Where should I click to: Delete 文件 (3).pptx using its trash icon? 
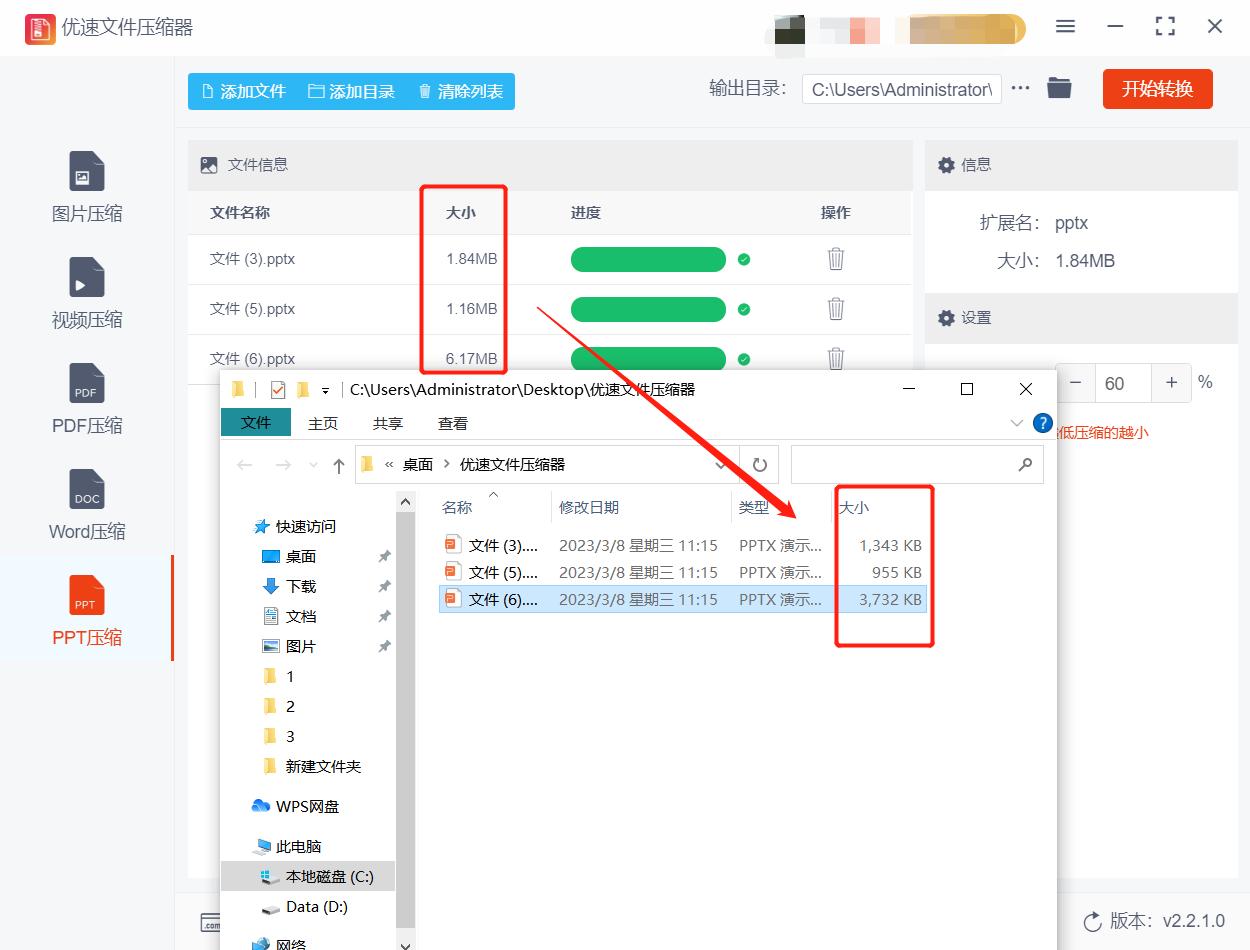(x=835, y=259)
